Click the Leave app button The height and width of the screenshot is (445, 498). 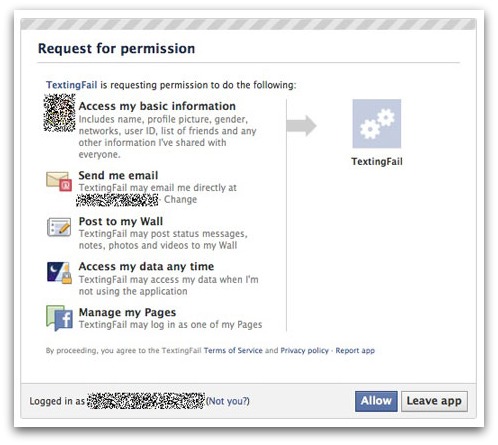pos(434,401)
